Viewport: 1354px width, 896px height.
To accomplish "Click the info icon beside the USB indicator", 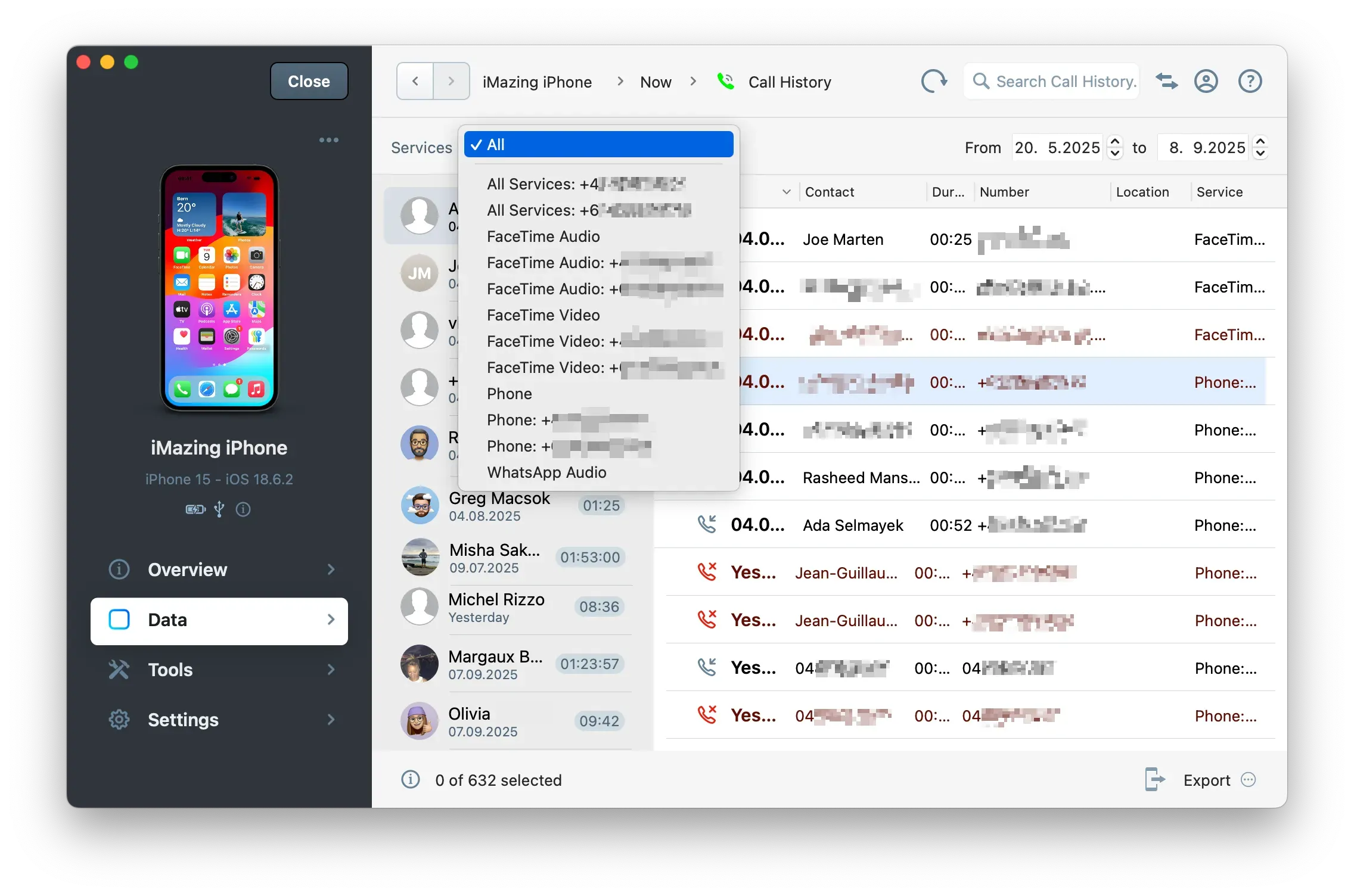I will (243, 509).
